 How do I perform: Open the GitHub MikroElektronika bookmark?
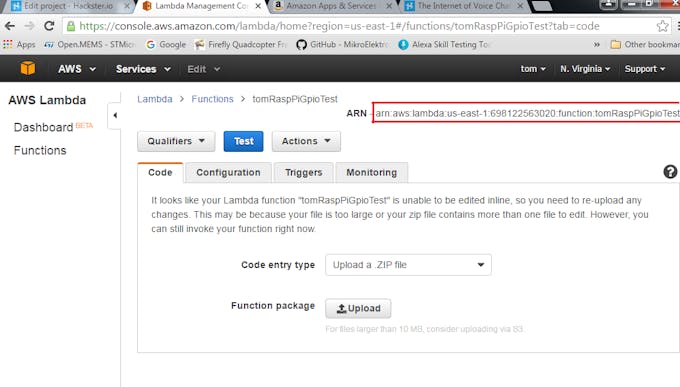click(343, 44)
